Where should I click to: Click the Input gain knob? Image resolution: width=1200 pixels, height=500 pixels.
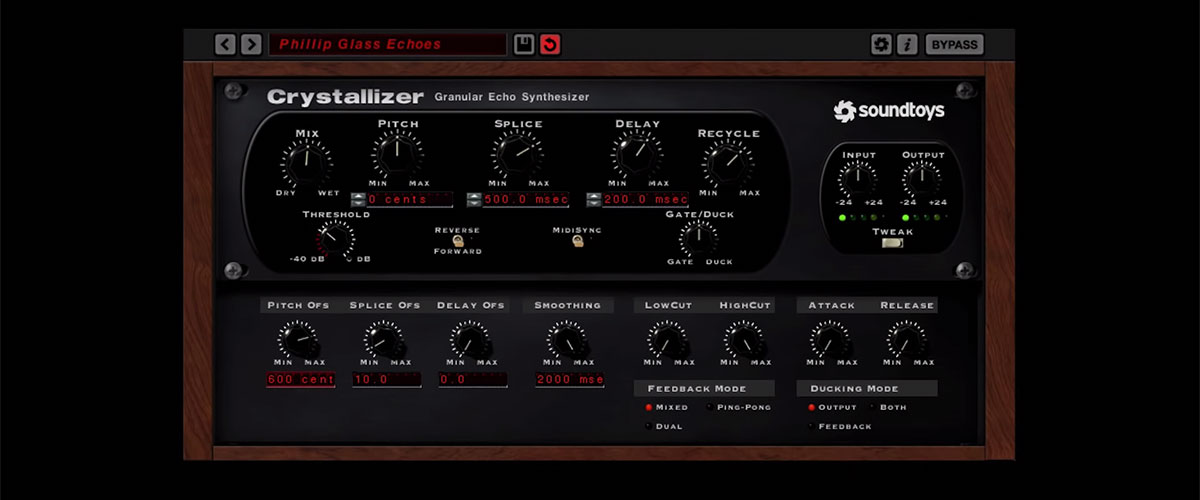click(x=857, y=179)
